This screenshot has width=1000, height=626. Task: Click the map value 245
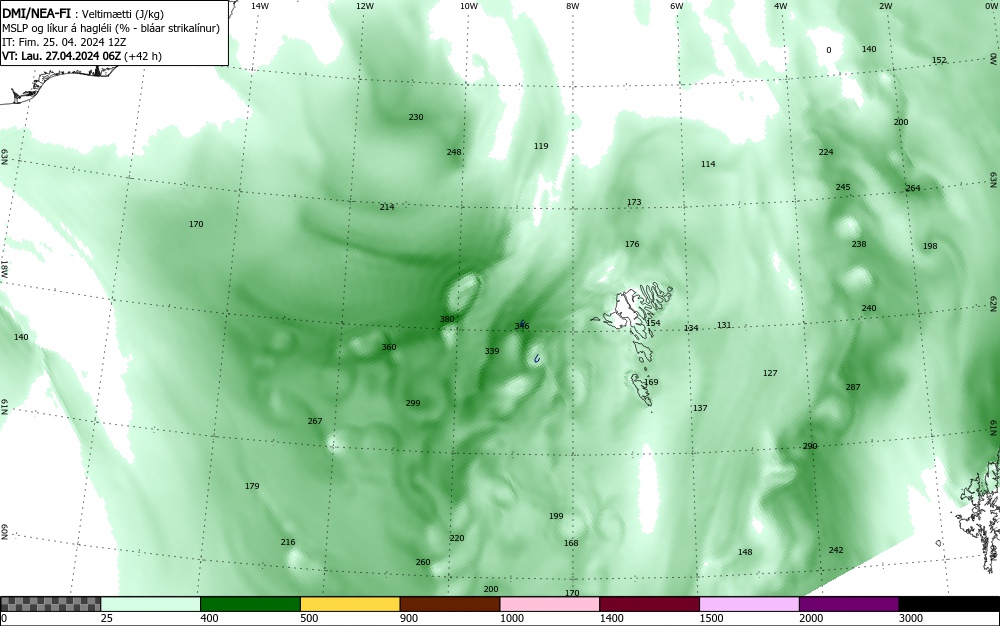(843, 187)
